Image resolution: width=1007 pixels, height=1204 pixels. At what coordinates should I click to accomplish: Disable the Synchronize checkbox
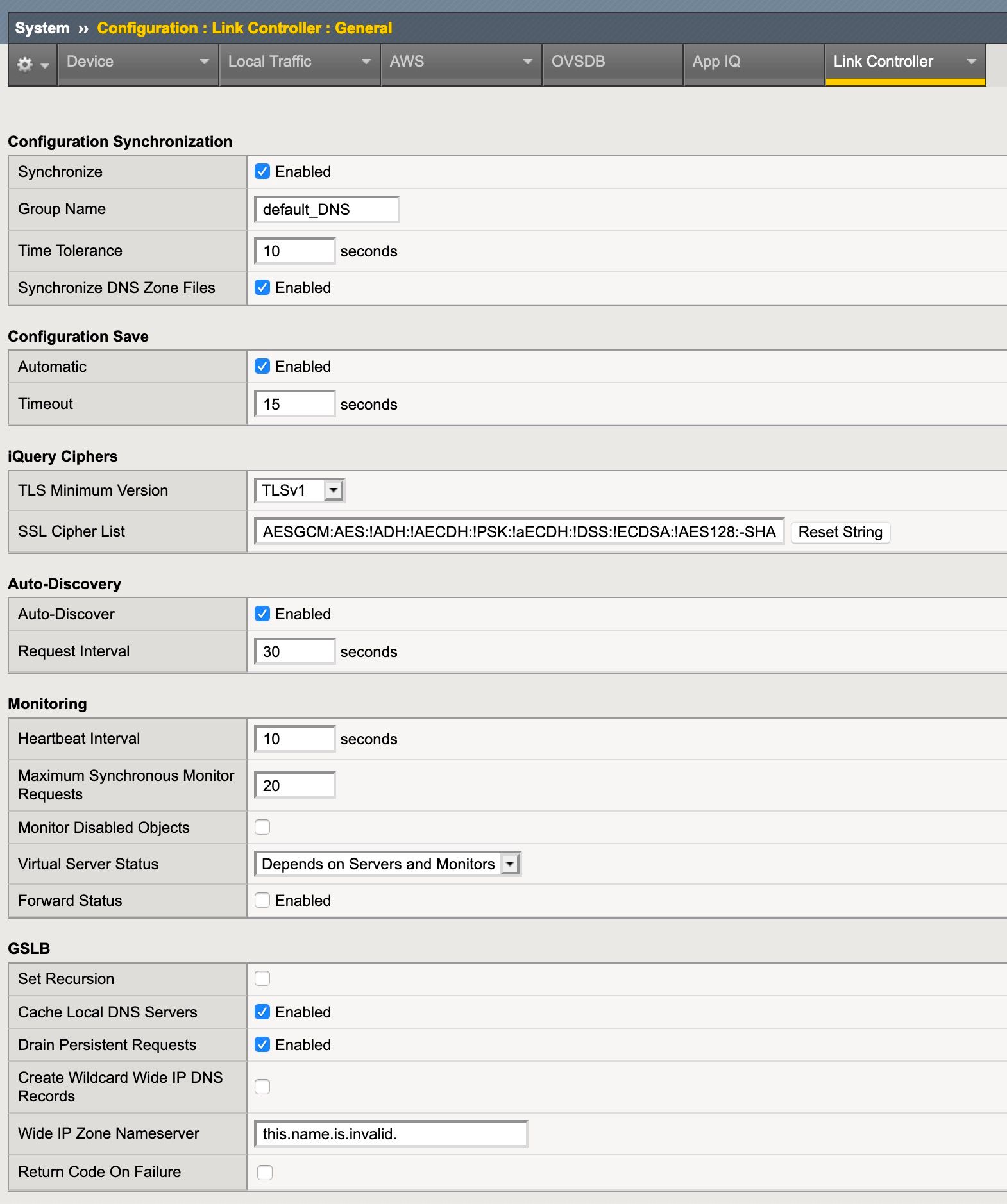(262, 172)
